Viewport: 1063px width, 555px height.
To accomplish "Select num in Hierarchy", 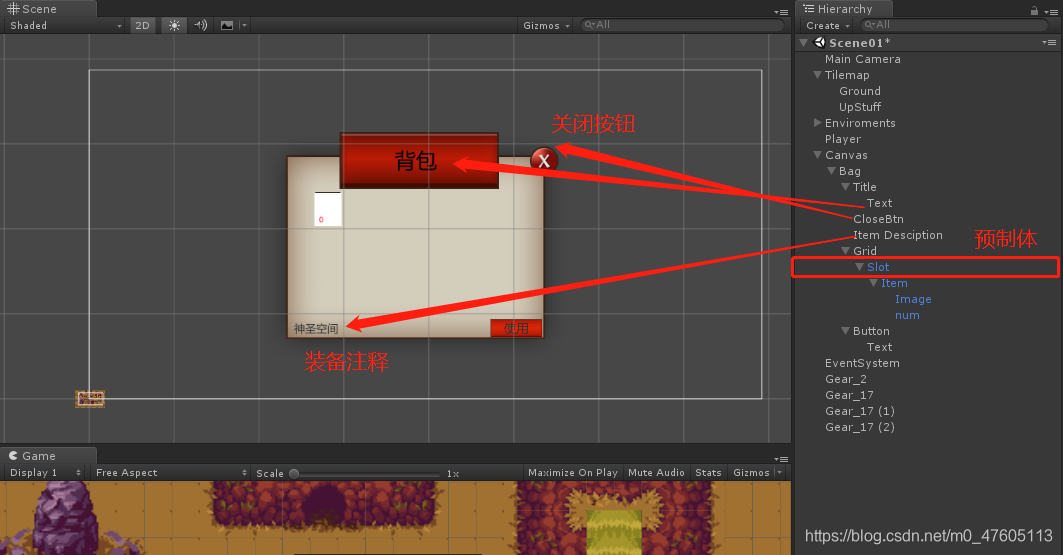I will (x=907, y=315).
